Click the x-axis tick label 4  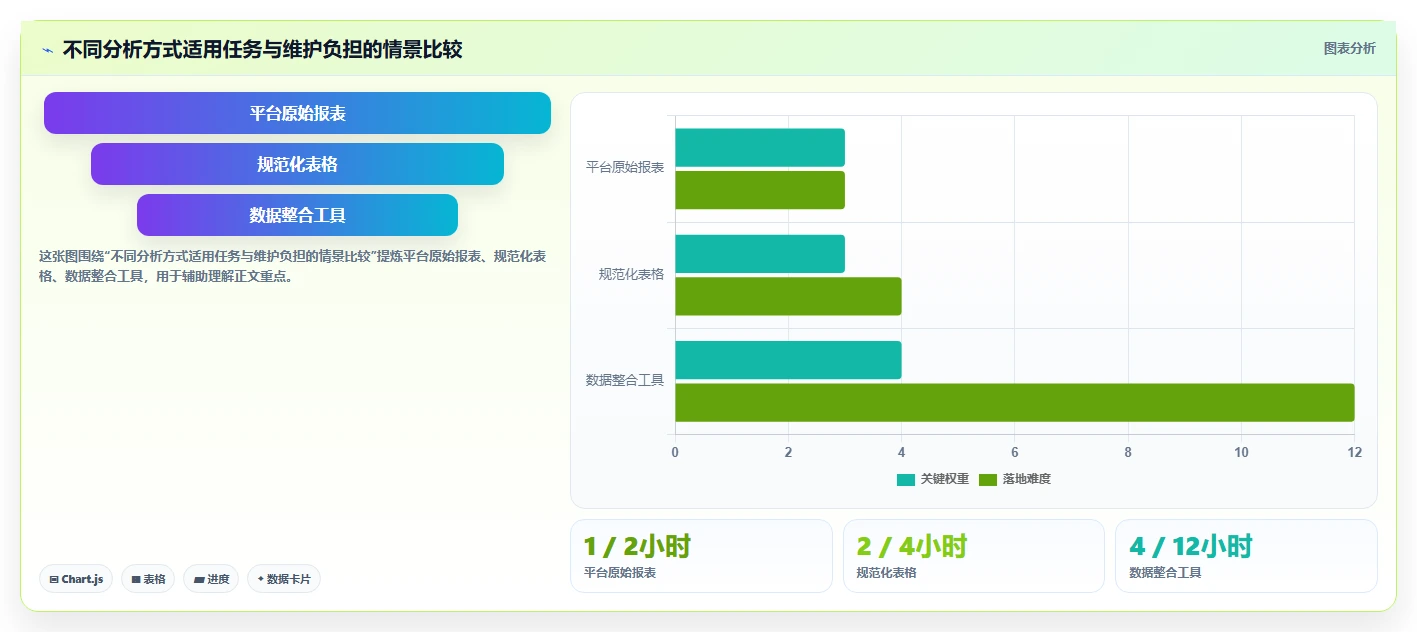tap(902, 452)
